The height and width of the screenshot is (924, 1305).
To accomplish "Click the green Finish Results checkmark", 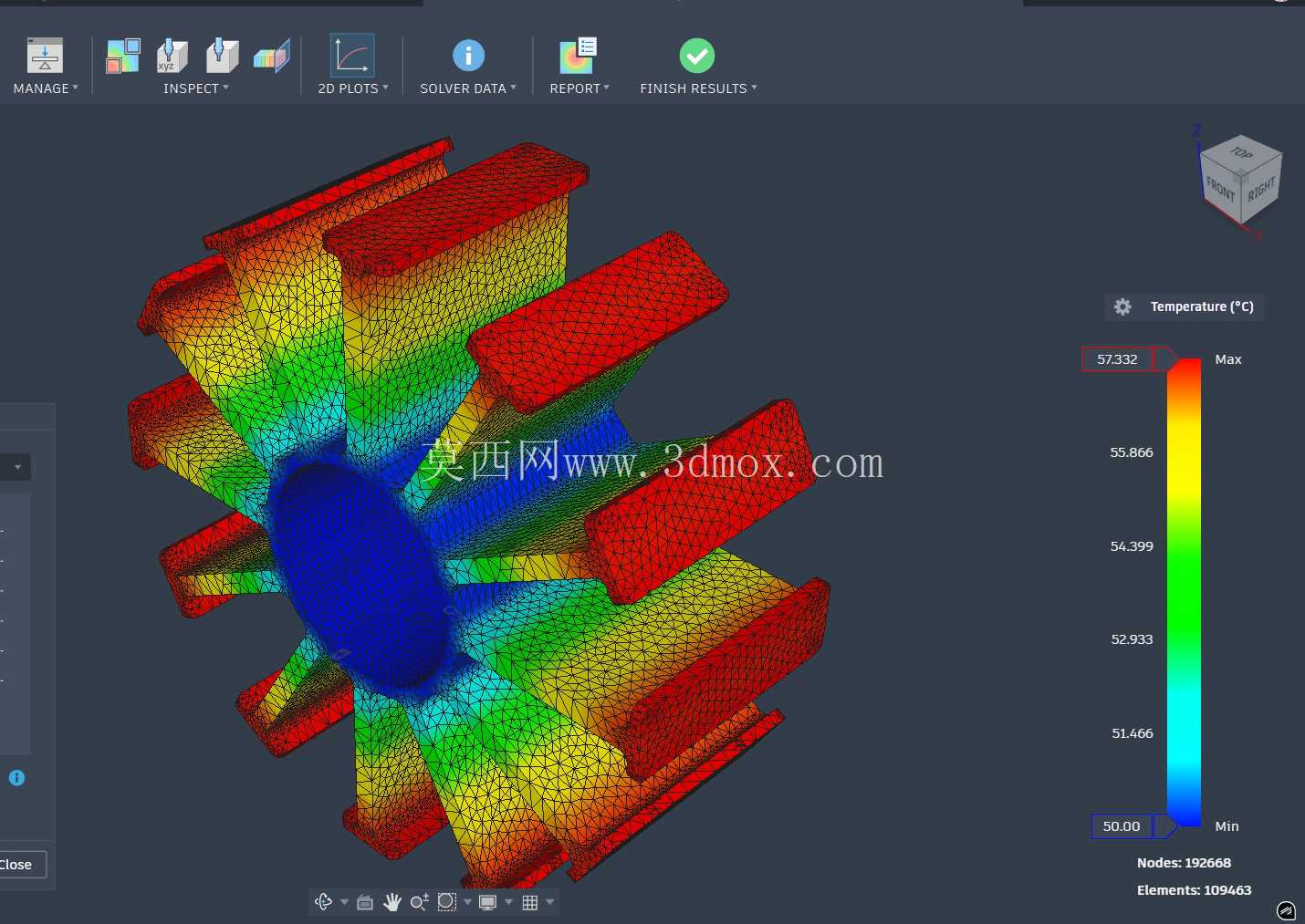I will click(x=697, y=56).
